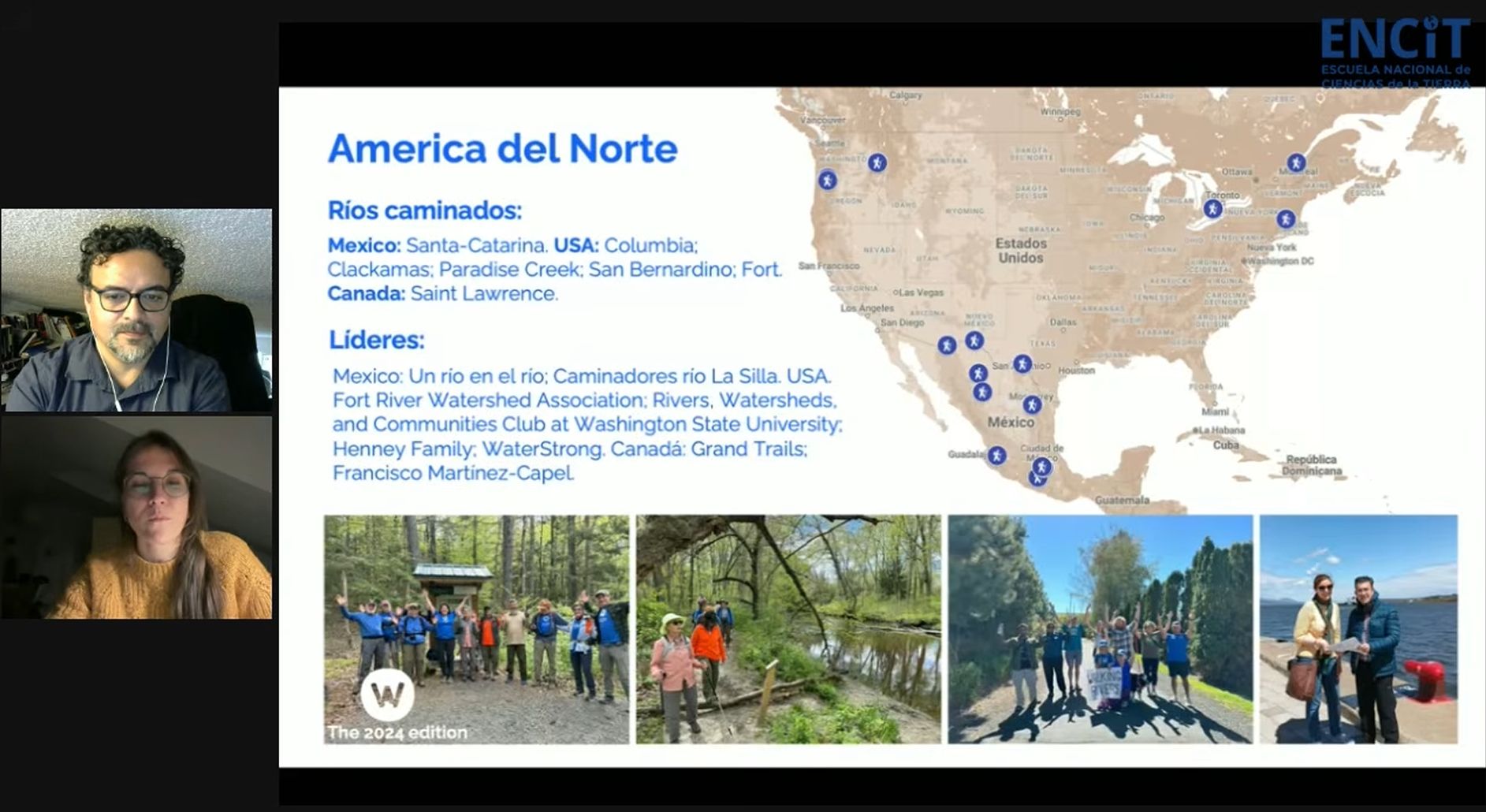Click the map marker beside Montreal
The width and height of the screenshot is (1486, 812).
click(1296, 163)
